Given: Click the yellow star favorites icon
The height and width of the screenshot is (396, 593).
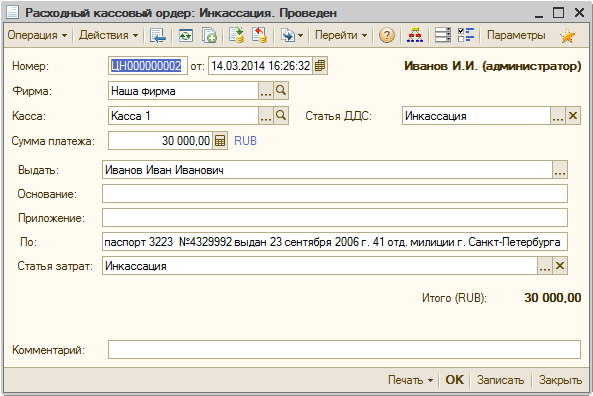Looking at the screenshot, I should [567, 36].
